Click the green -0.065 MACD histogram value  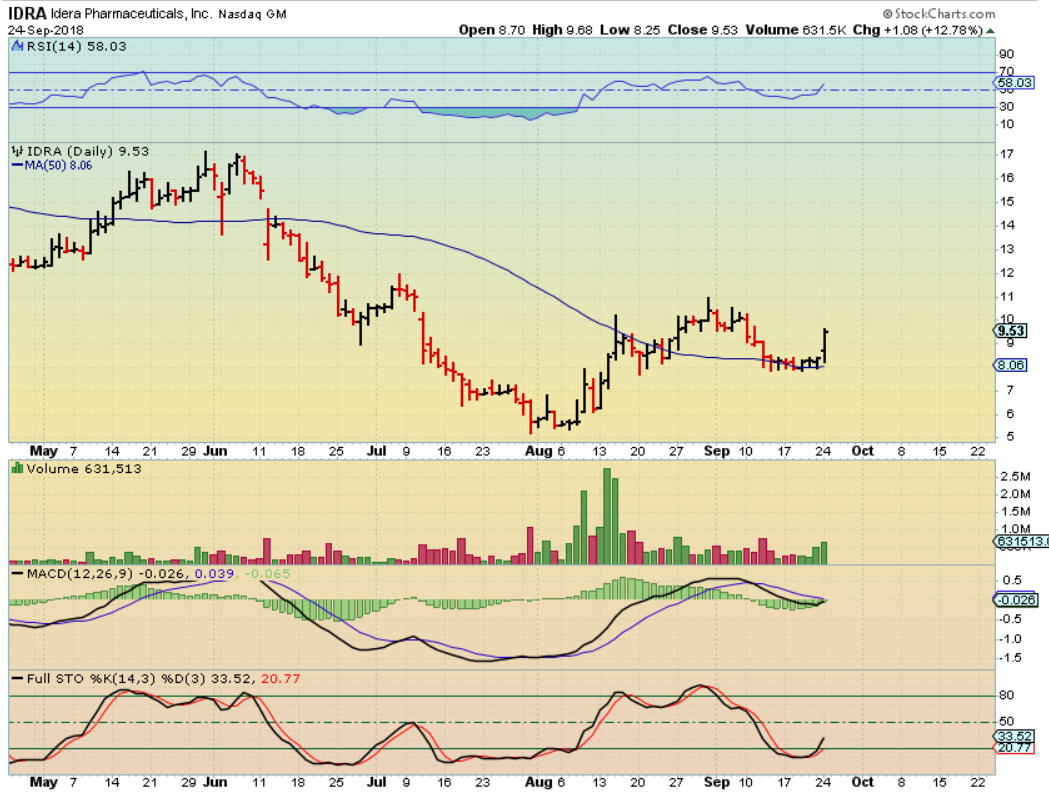[x=268, y=574]
